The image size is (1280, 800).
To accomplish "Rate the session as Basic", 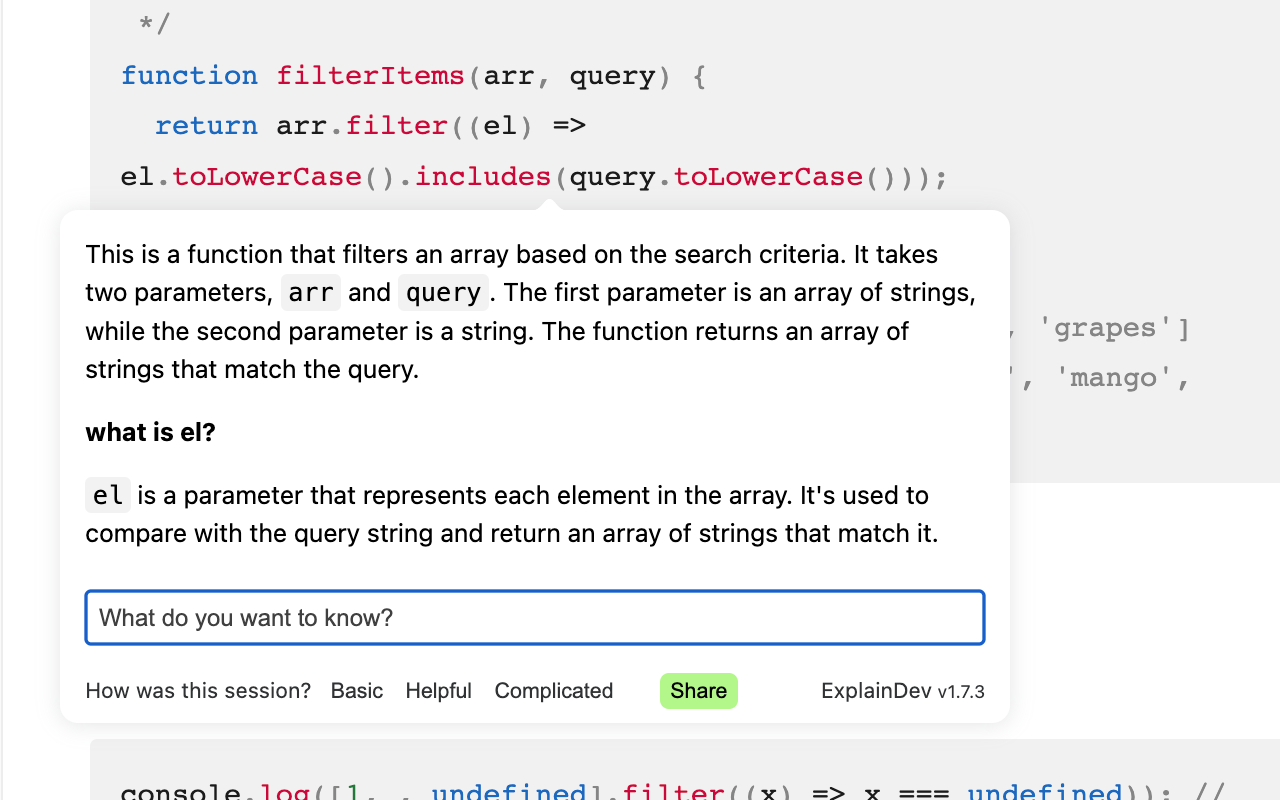I will point(356,691).
